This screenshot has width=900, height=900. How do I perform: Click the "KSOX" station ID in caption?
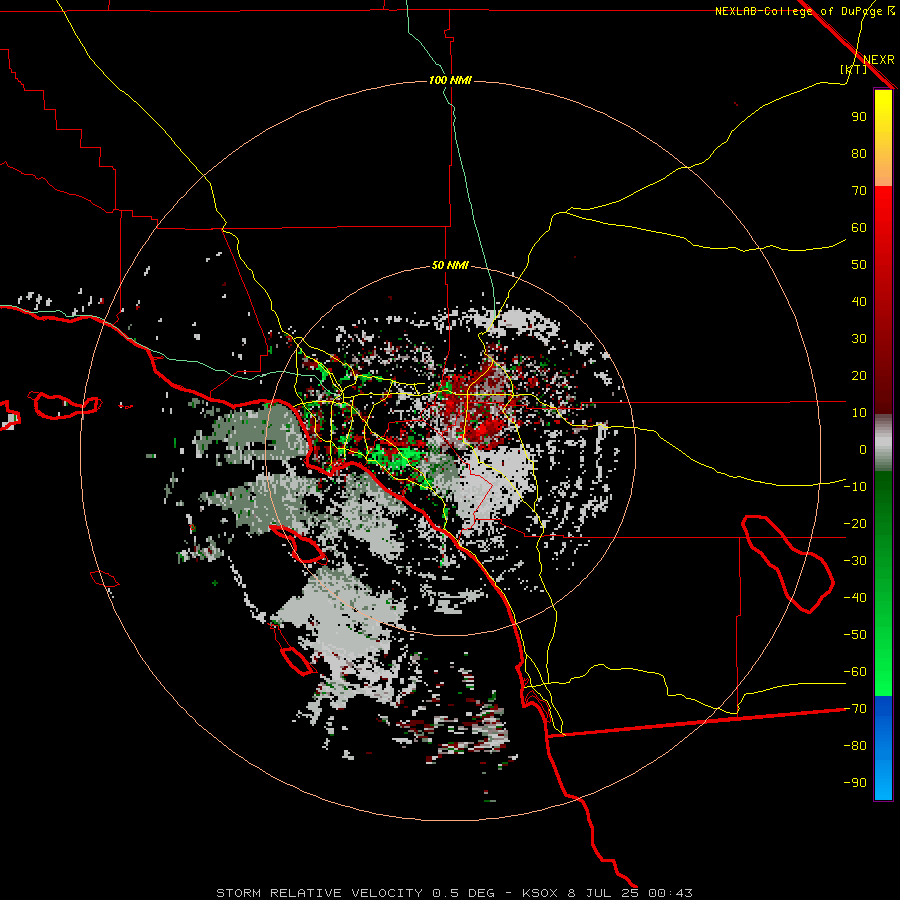540,893
